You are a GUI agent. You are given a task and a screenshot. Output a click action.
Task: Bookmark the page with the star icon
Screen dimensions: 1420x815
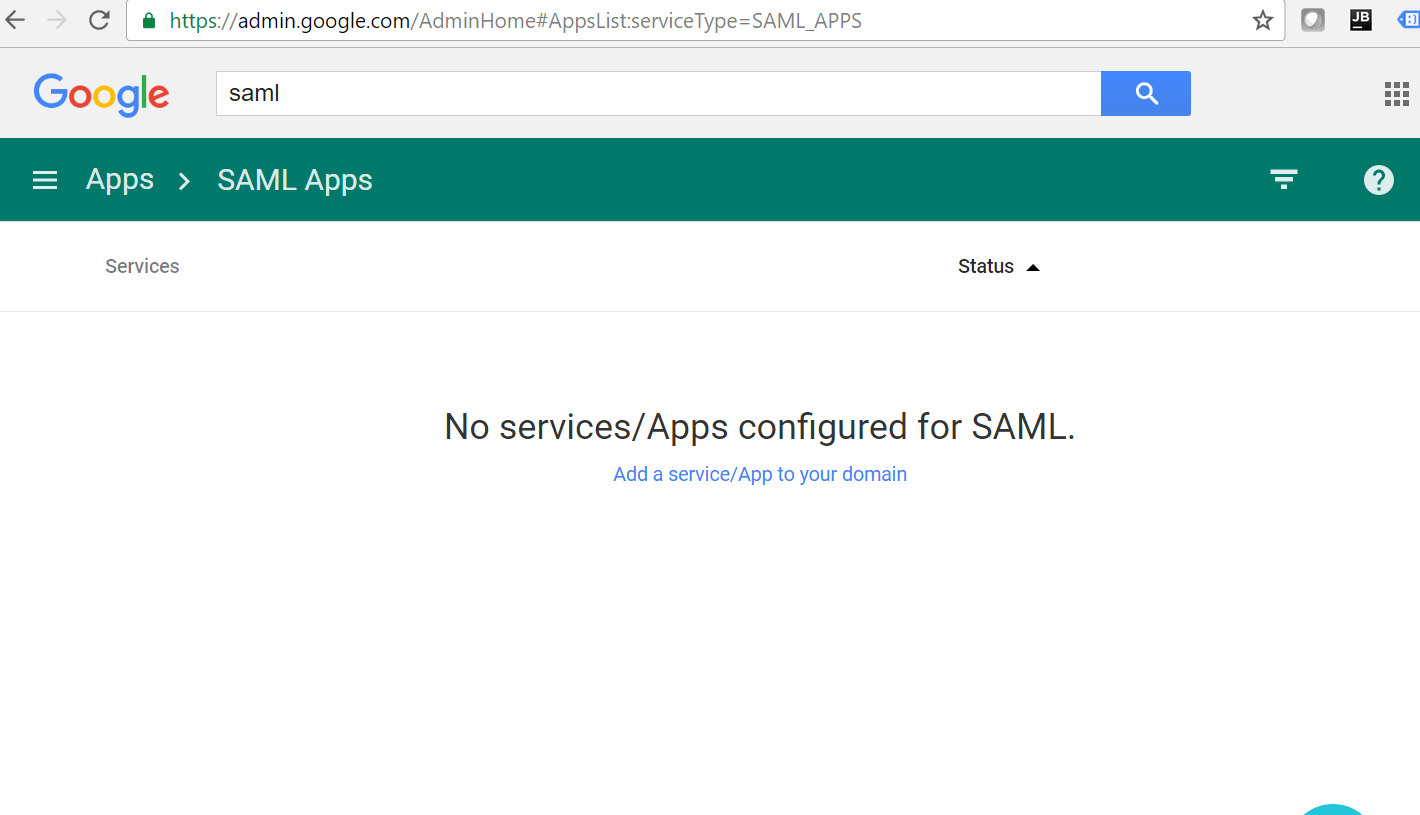[x=1262, y=19]
